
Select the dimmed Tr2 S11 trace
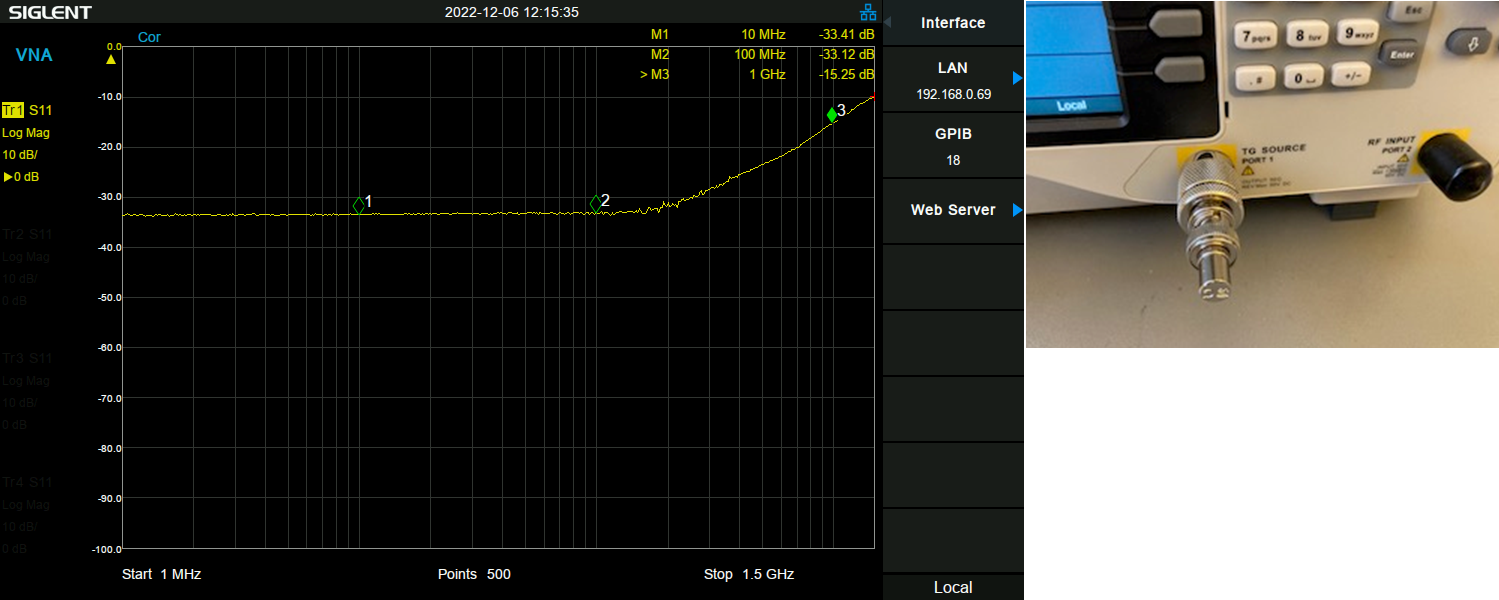point(27,234)
